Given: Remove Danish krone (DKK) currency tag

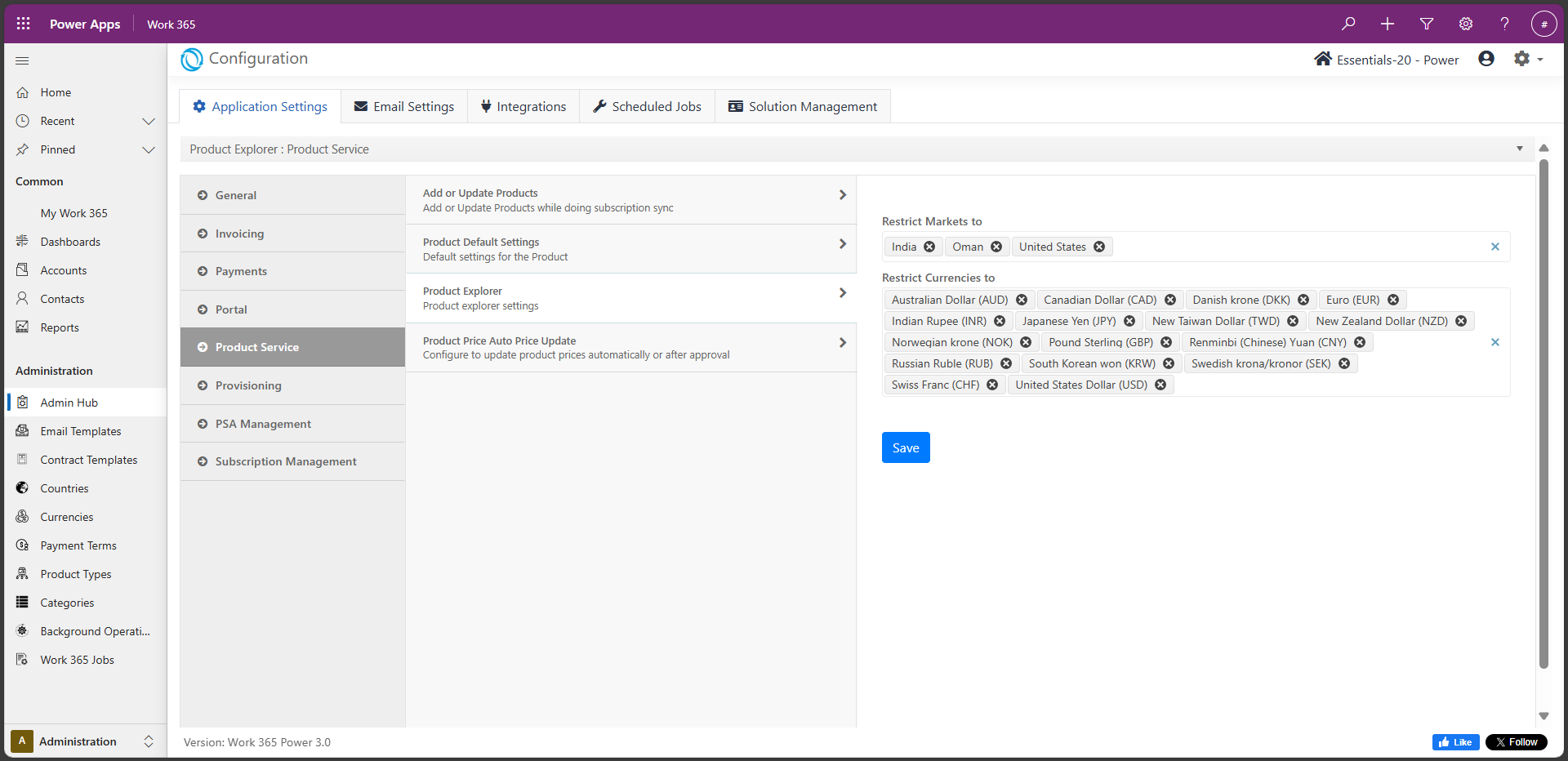Looking at the screenshot, I should 1303,300.
